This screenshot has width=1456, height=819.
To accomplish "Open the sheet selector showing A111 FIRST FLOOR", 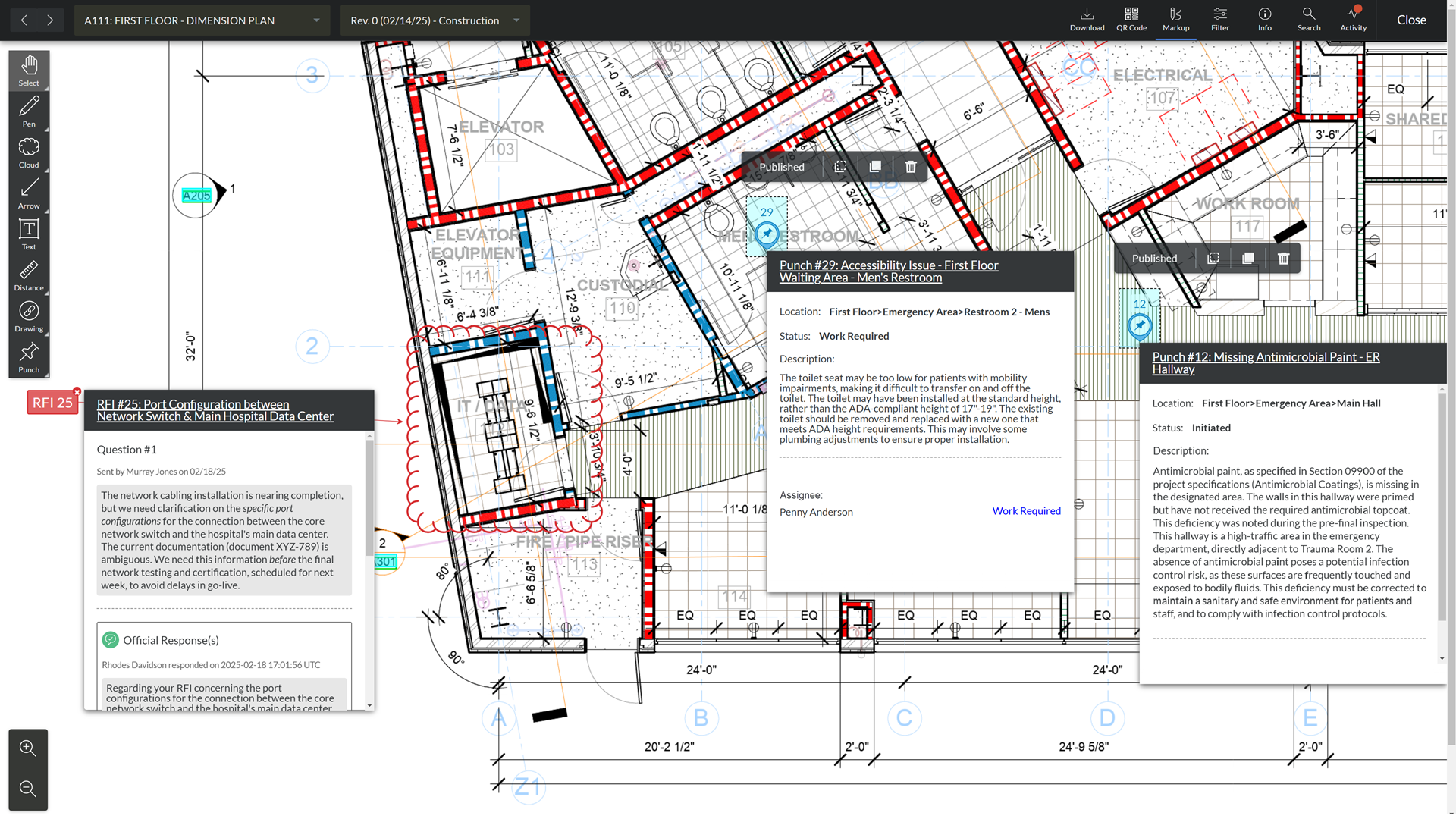I will click(202, 20).
